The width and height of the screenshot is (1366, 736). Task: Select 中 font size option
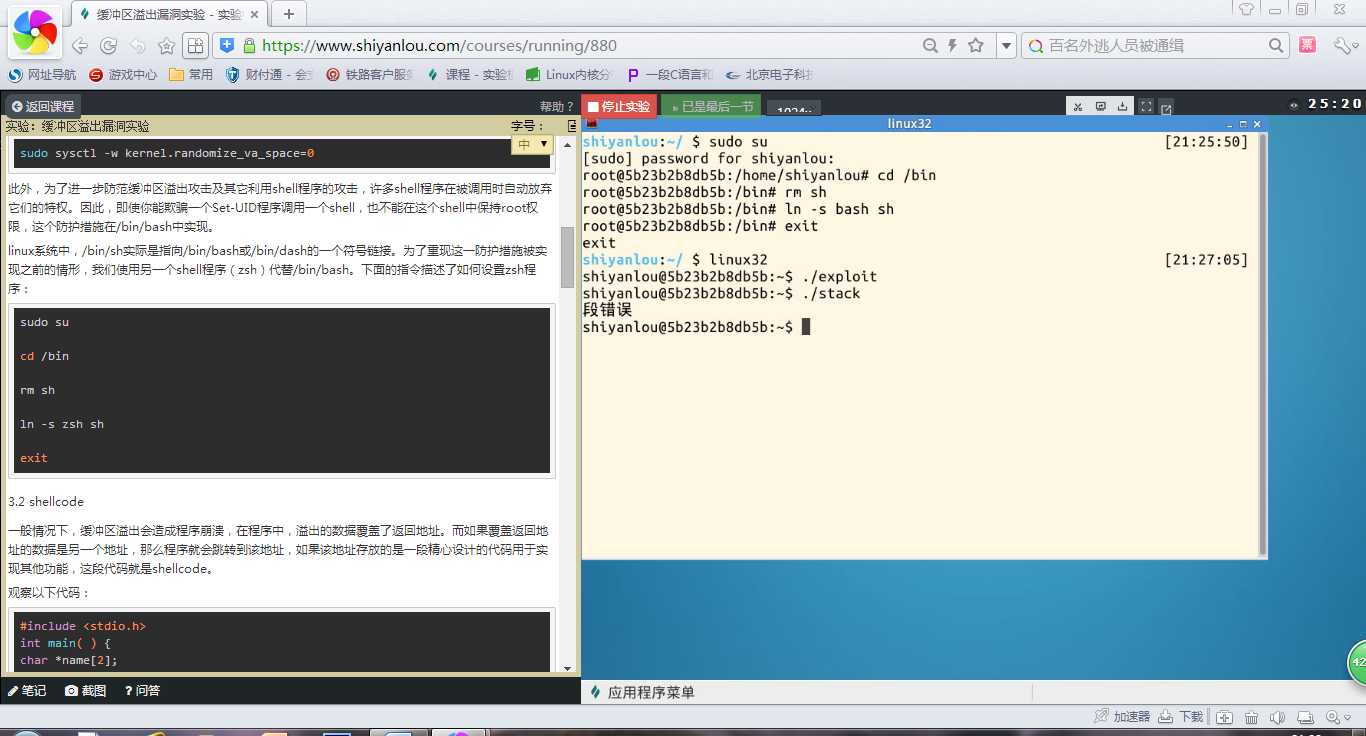[x=532, y=144]
